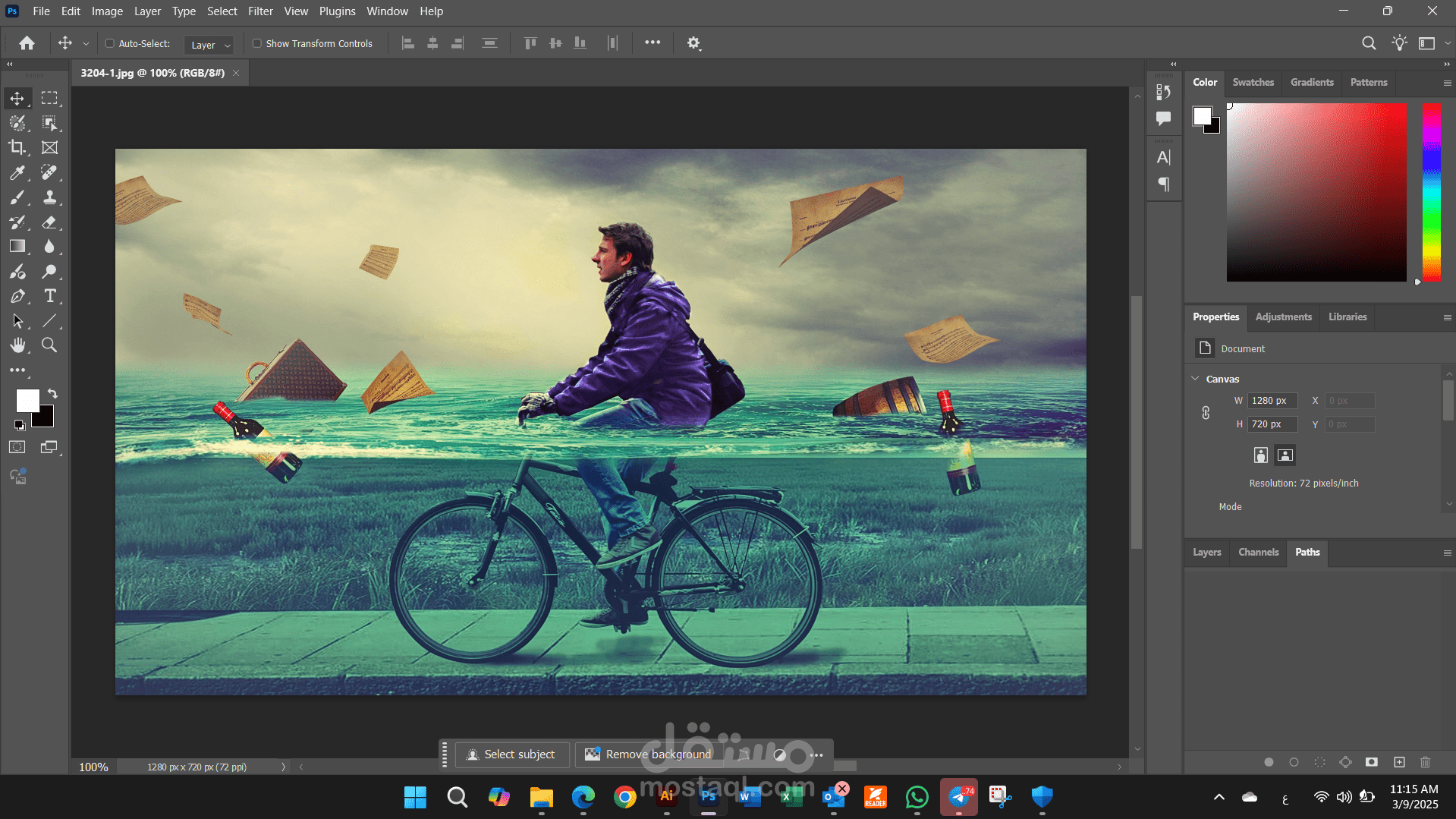Collapse the Canvas section

click(x=1196, y=378)
